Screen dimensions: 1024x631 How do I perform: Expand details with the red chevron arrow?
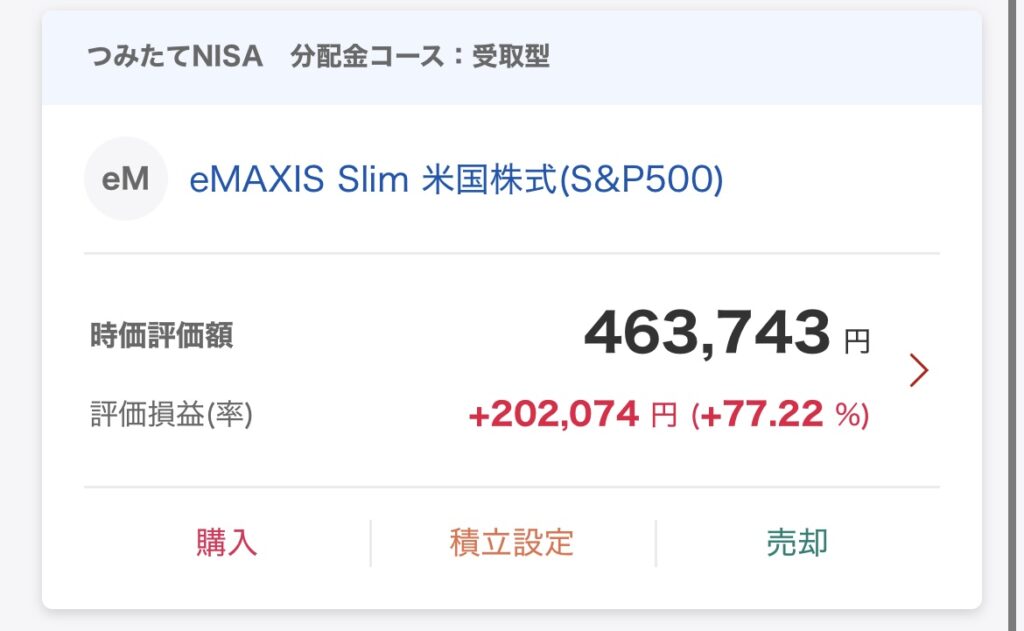(919, 370)
